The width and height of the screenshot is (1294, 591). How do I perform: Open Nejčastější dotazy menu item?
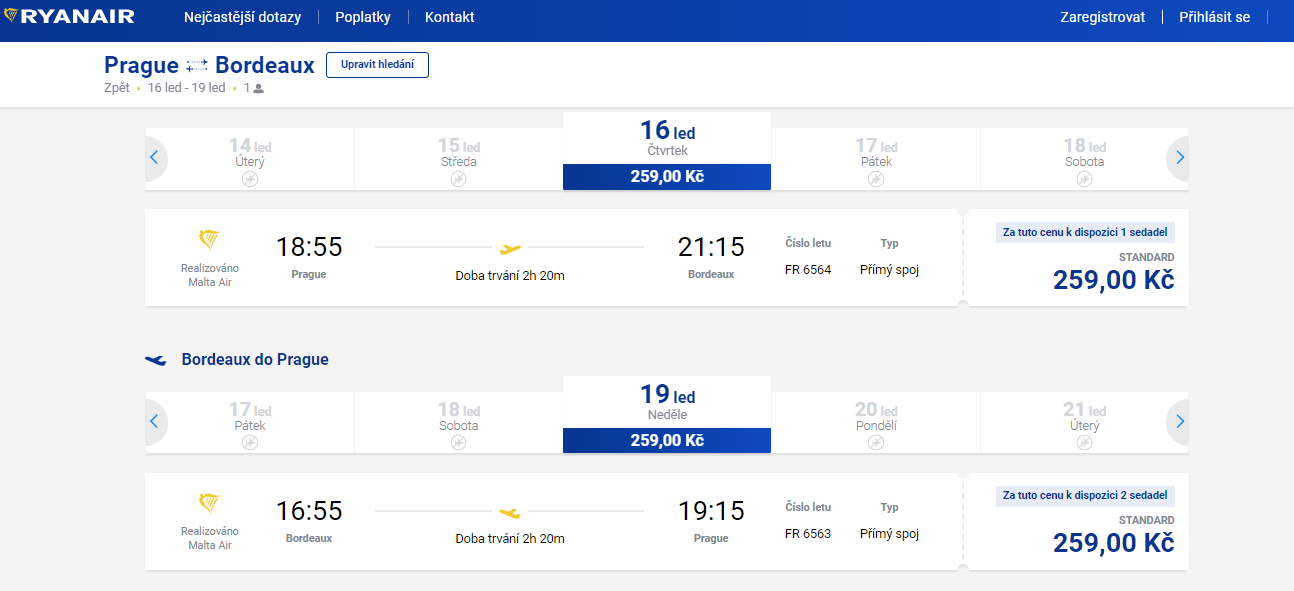coord(243,17)
